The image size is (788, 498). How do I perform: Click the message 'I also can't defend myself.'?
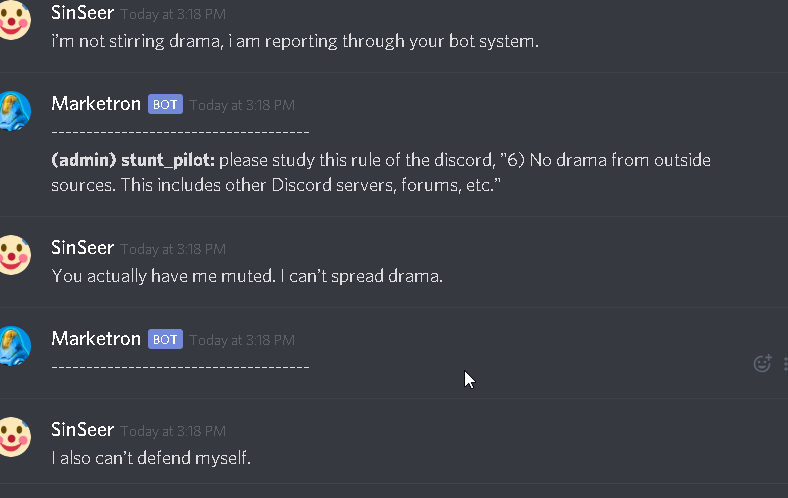[151, 458]
